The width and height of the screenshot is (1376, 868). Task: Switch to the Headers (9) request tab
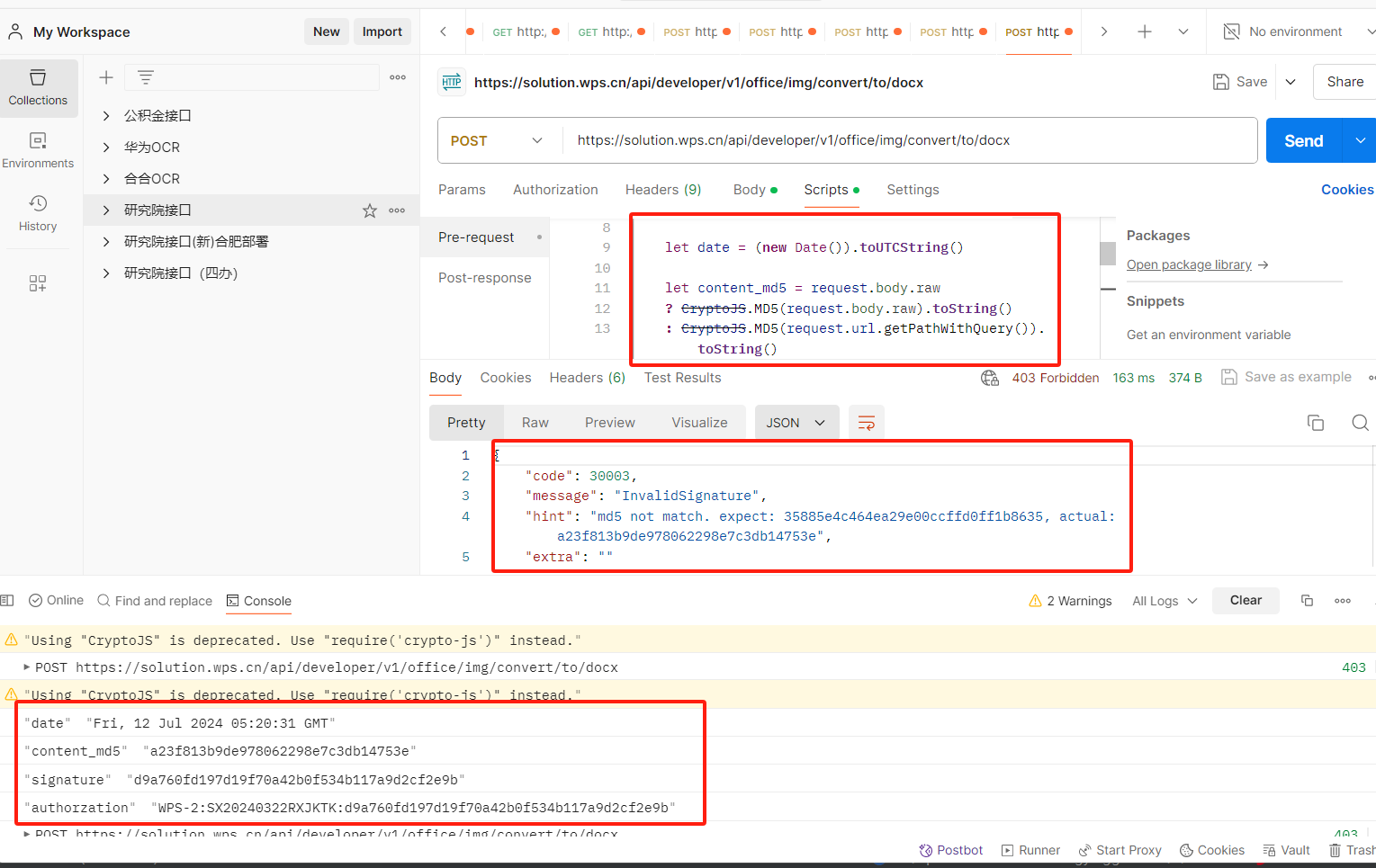[663, 190]
